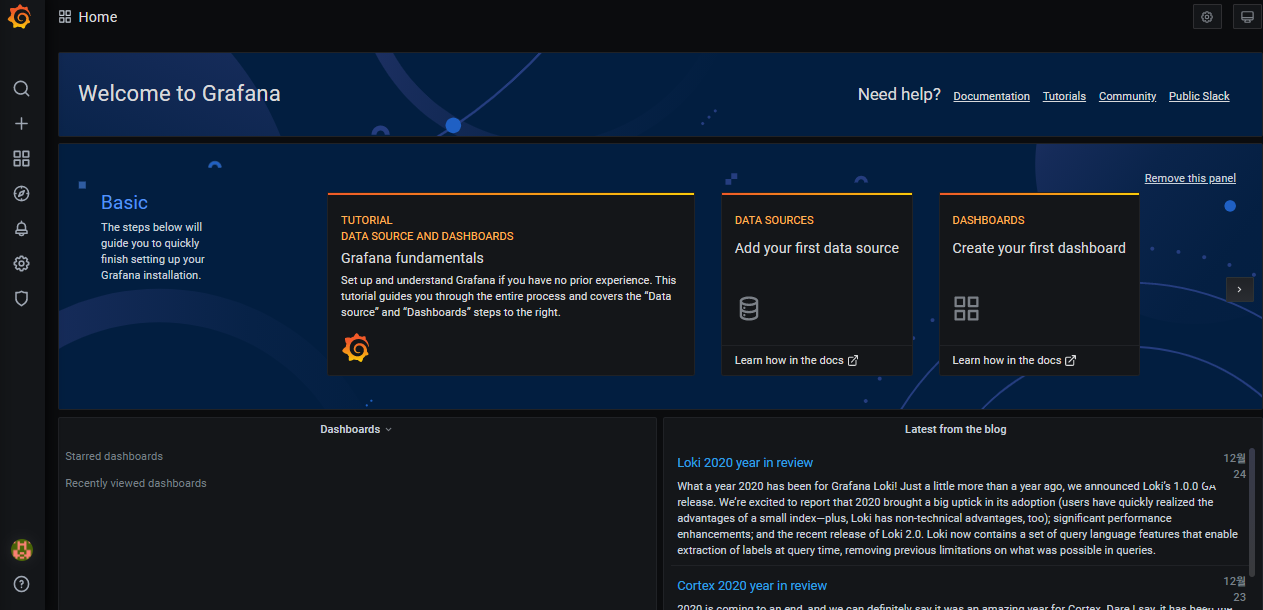Open the Search dashboards magnifier icon
This screenshot has width=1263, height=610.
click(21, 88)
